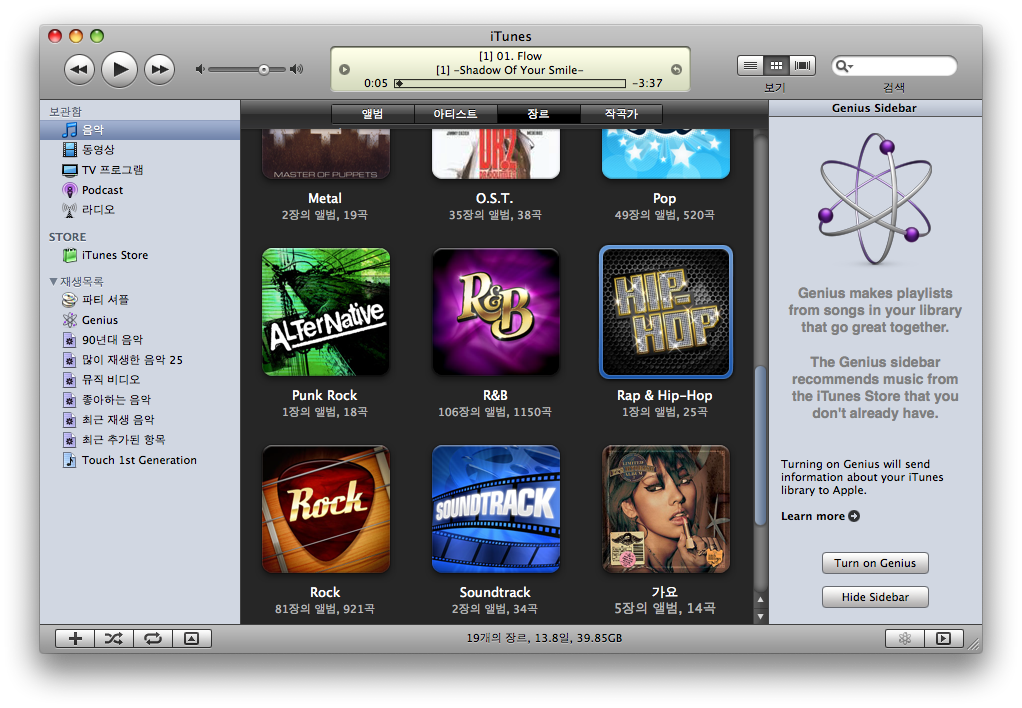Open Genius playlist in sidebar
Image resolution: width=1022 pixels, height=708 pixels.
139,320
